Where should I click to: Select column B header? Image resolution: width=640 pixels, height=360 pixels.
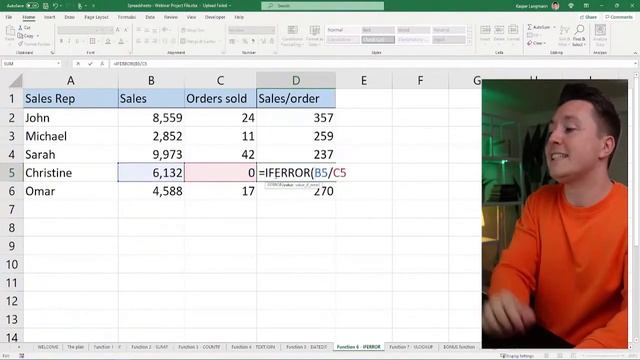(x=151, y=80)
